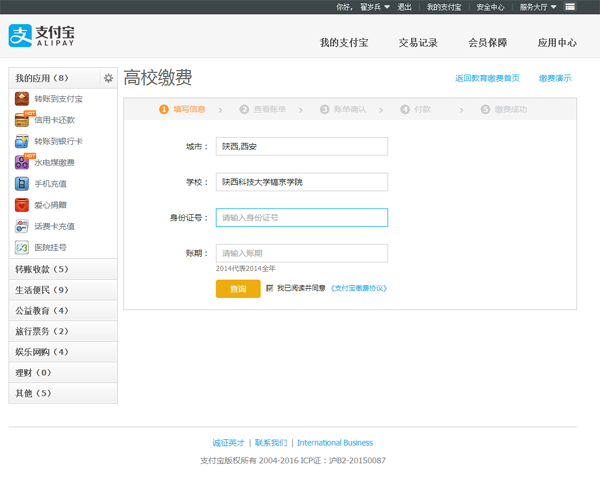Image resolution: width=600 pixels, height=484 pixels.
Task: Click 联系我们 footer link
Action: pos(271,443)
